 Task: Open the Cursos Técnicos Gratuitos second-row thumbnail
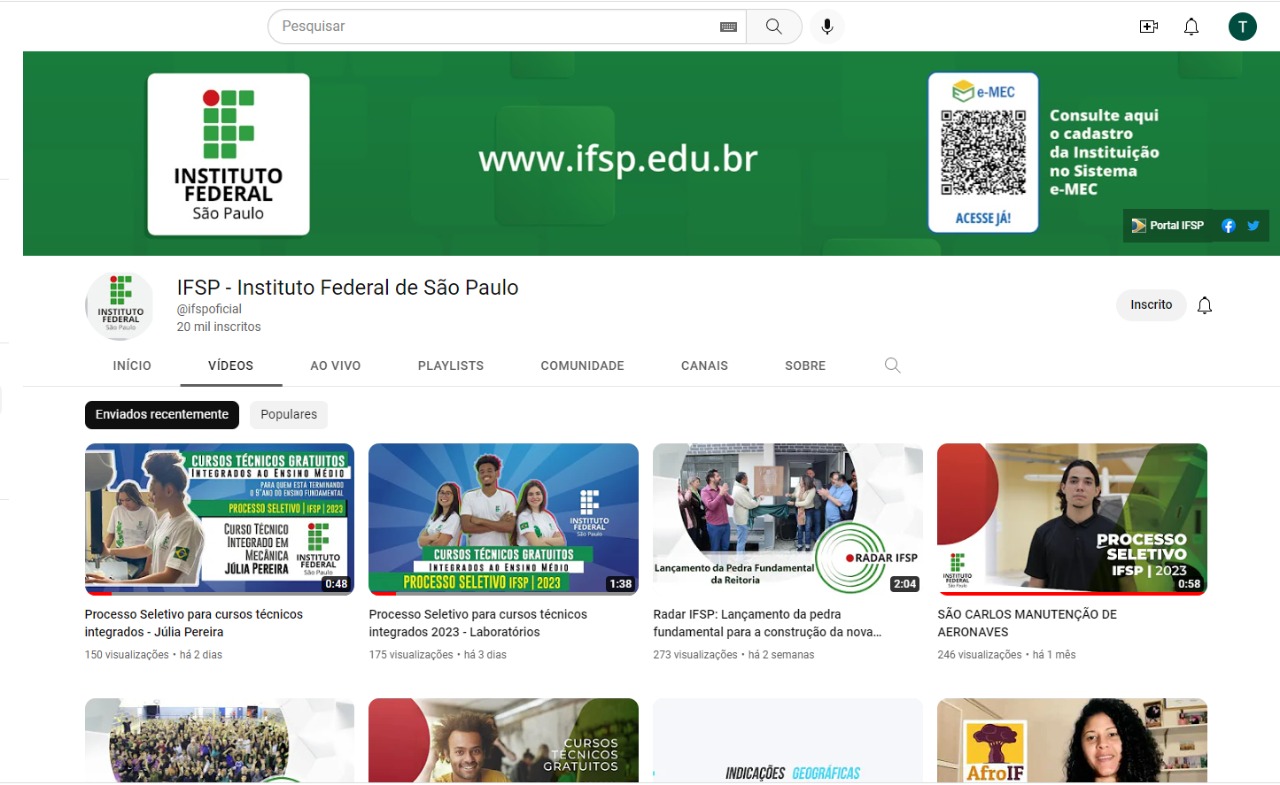[x=504, y=740]
